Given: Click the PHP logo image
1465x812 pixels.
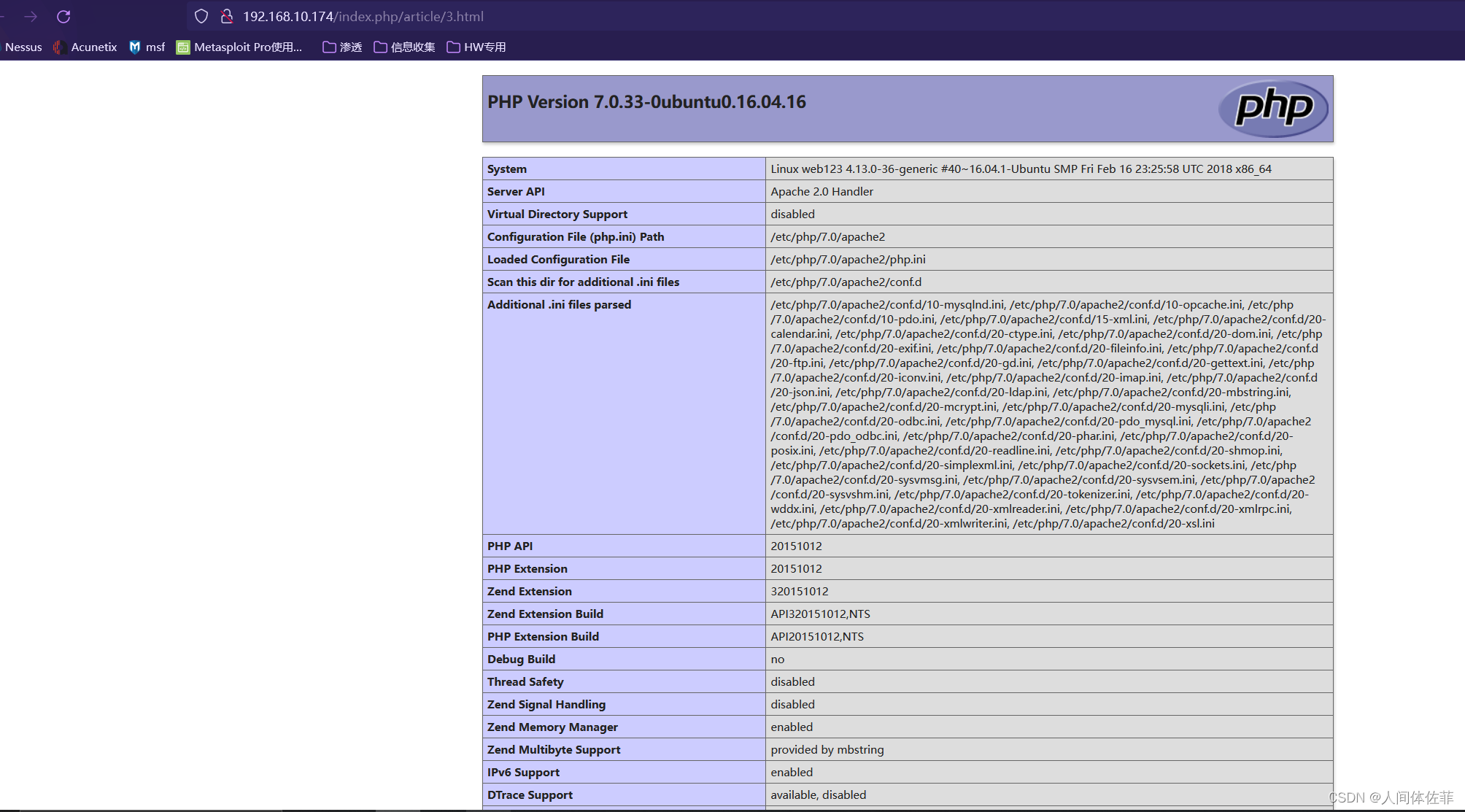Looking at the screenshot, I should [x=1273, y=109].
